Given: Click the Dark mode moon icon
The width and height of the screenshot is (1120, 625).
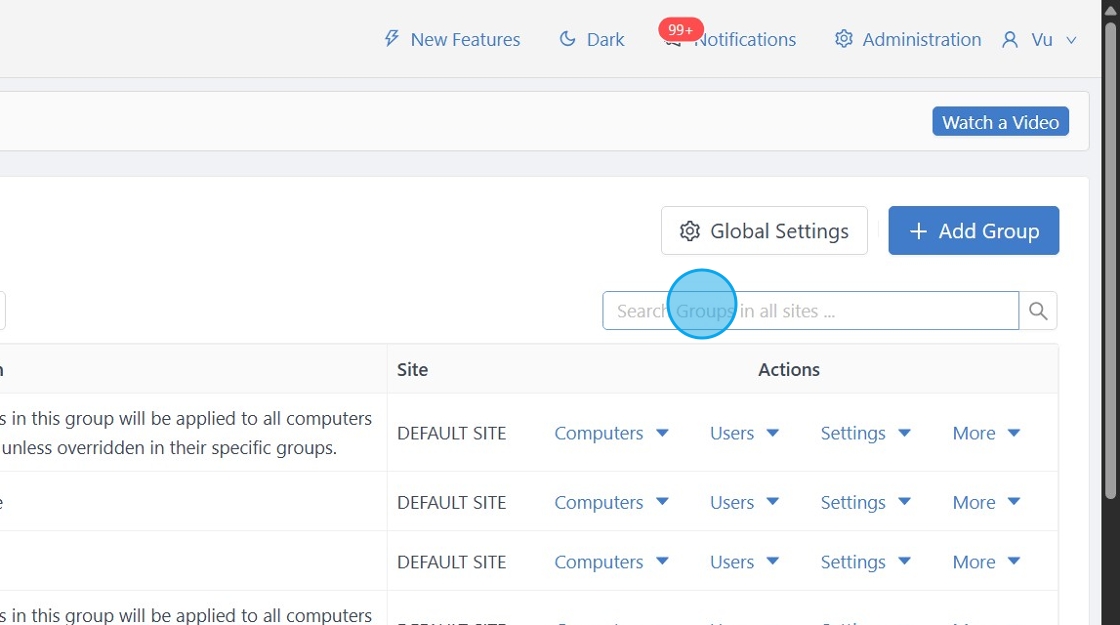Looking at the screenshot, I should [x=567, y=39].
